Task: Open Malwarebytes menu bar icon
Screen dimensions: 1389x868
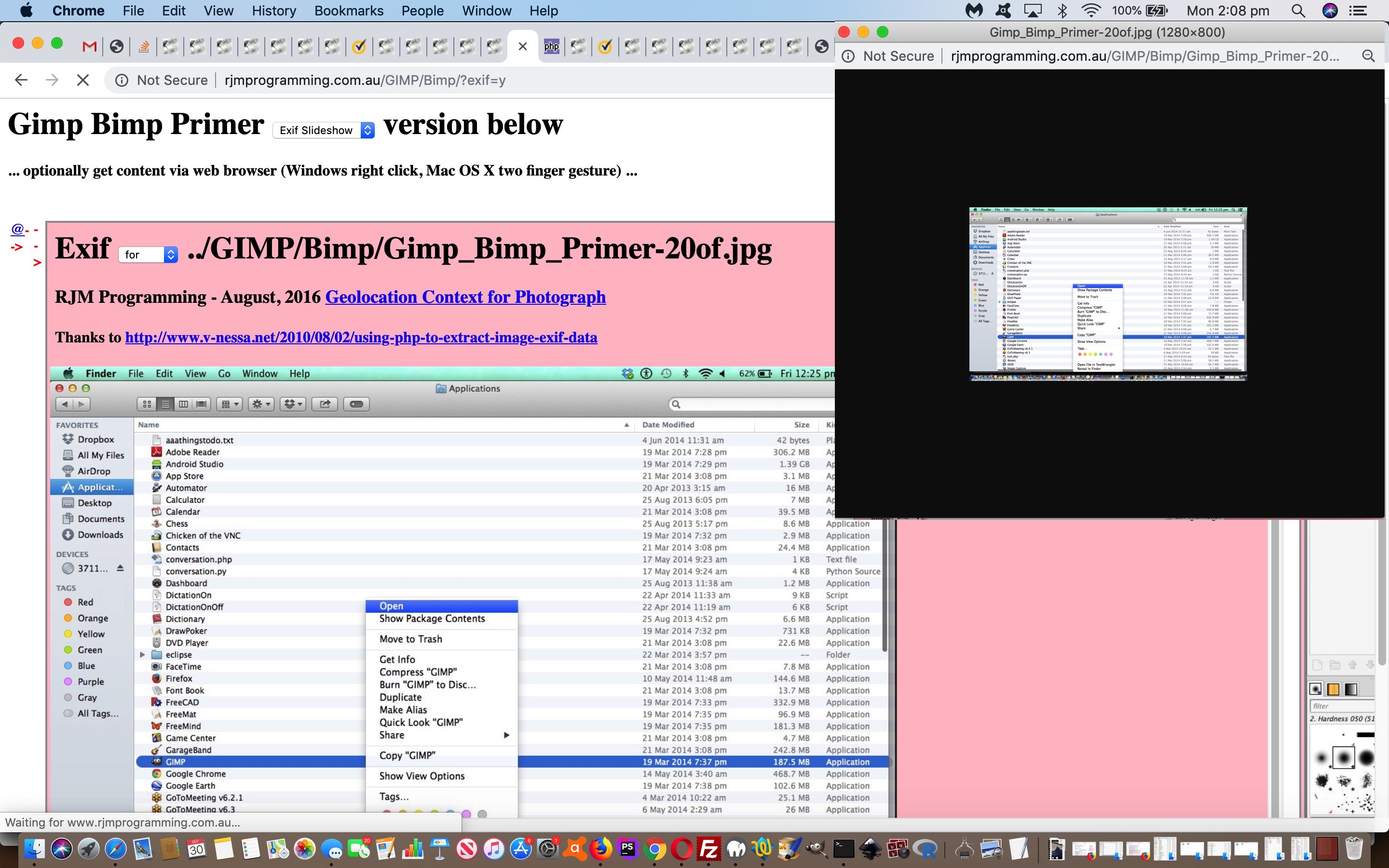Action: coord(974,10)
